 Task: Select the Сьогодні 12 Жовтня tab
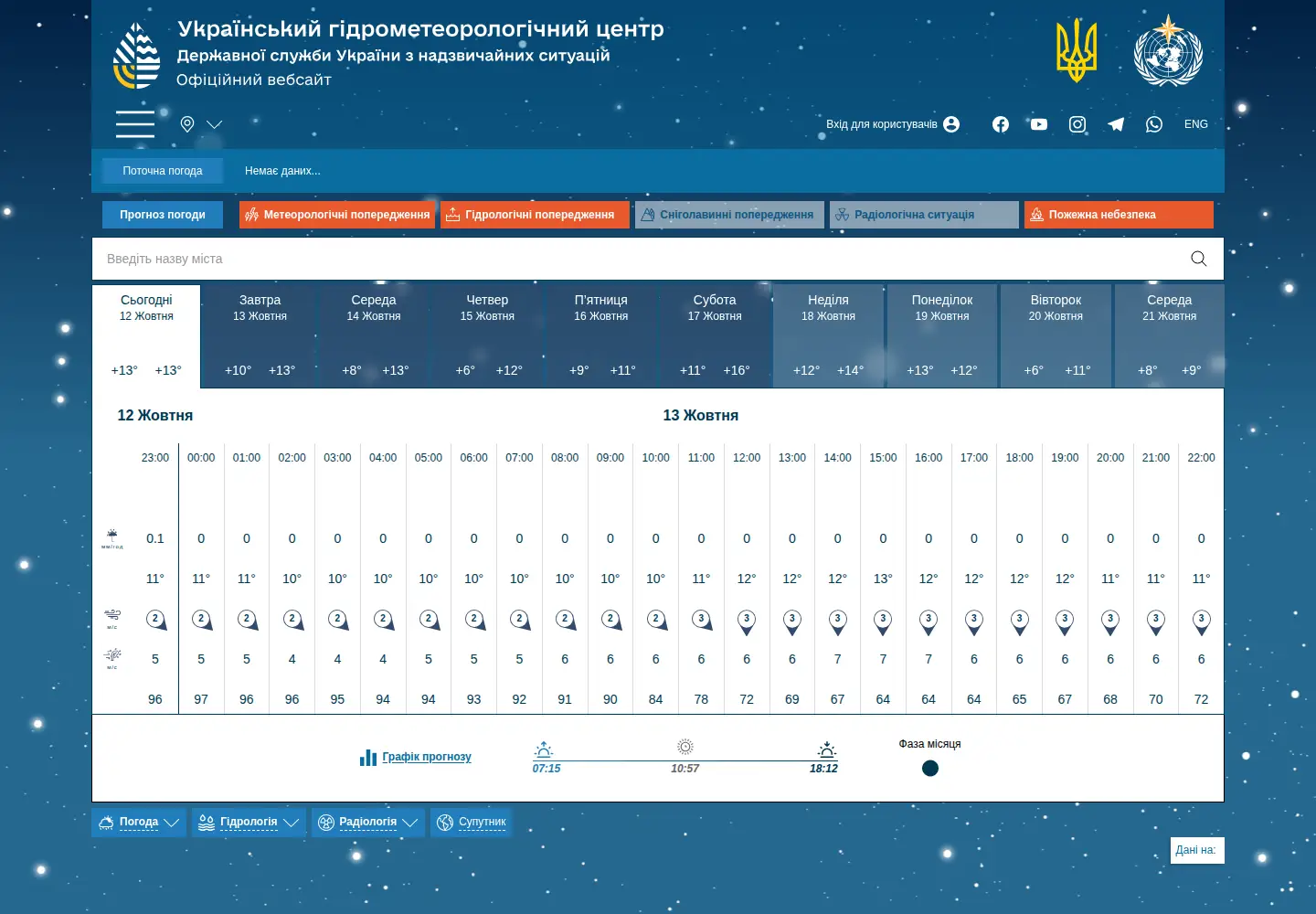pyautogui.click(x=146, y=336)
